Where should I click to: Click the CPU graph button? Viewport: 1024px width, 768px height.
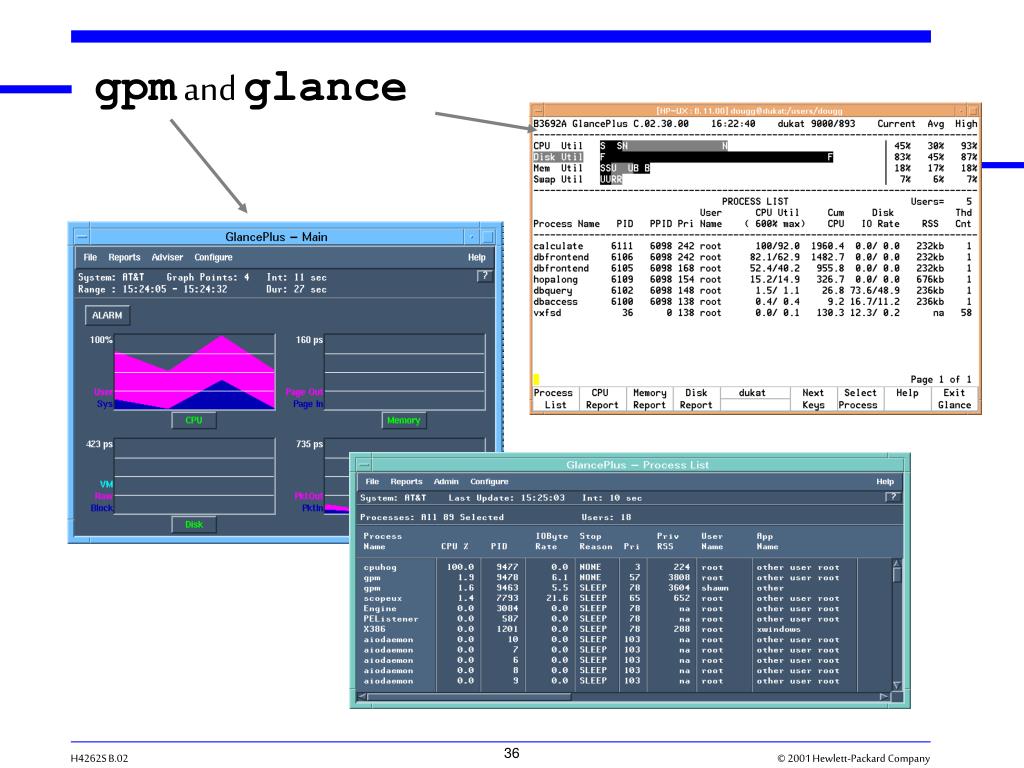(194, 420)
